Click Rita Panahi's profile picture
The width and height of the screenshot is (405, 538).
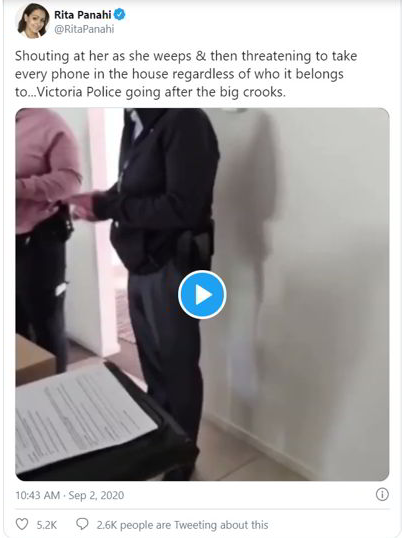(x=34, y=20)
